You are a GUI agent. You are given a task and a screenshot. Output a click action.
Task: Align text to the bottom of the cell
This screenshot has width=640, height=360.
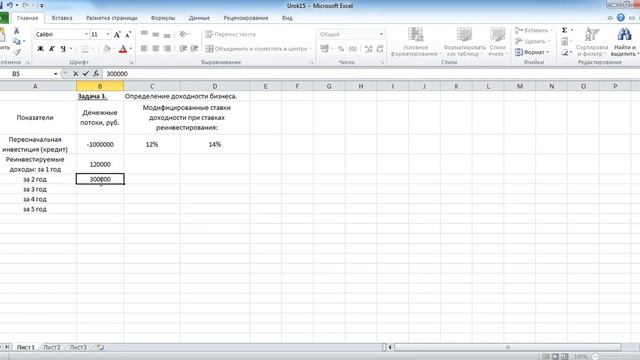click(167, 35)
